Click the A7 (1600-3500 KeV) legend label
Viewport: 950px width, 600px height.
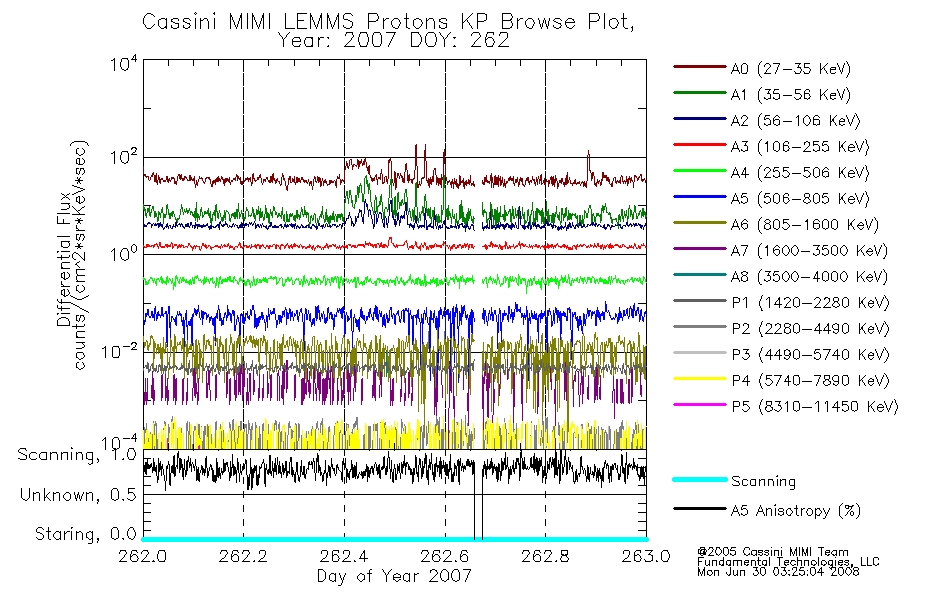click(x=809, y=251)
